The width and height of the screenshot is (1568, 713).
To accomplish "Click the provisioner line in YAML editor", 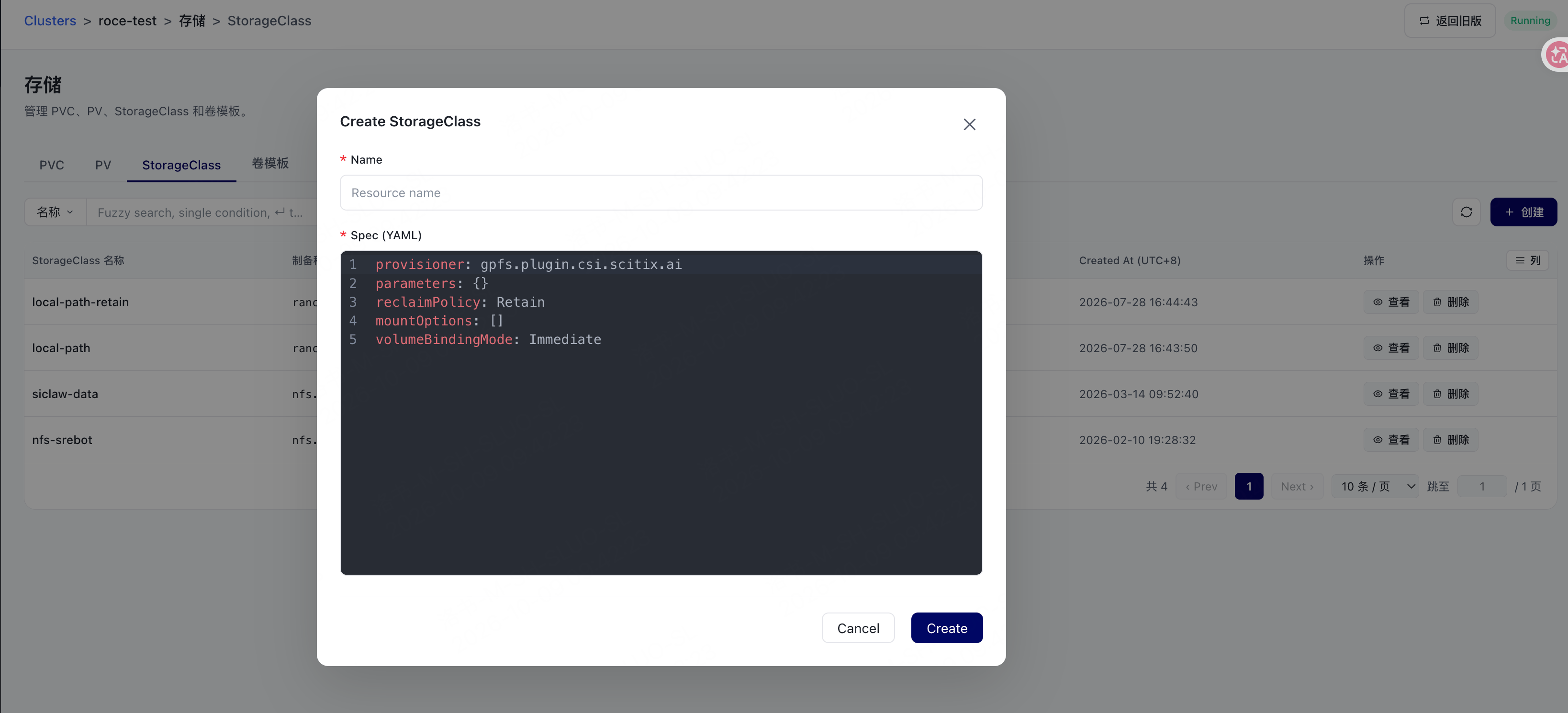I will (661, 264).
